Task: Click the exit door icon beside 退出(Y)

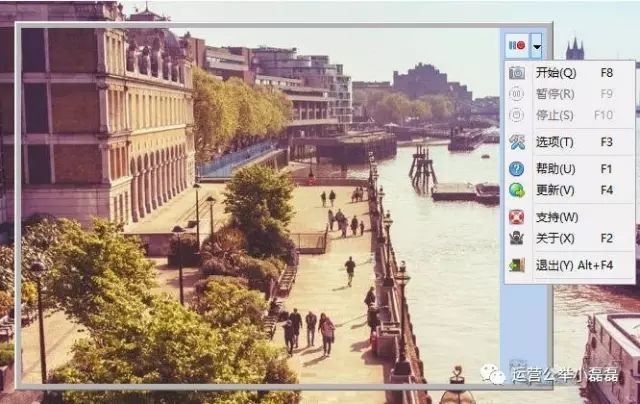Action: click(x=517, y=265)
